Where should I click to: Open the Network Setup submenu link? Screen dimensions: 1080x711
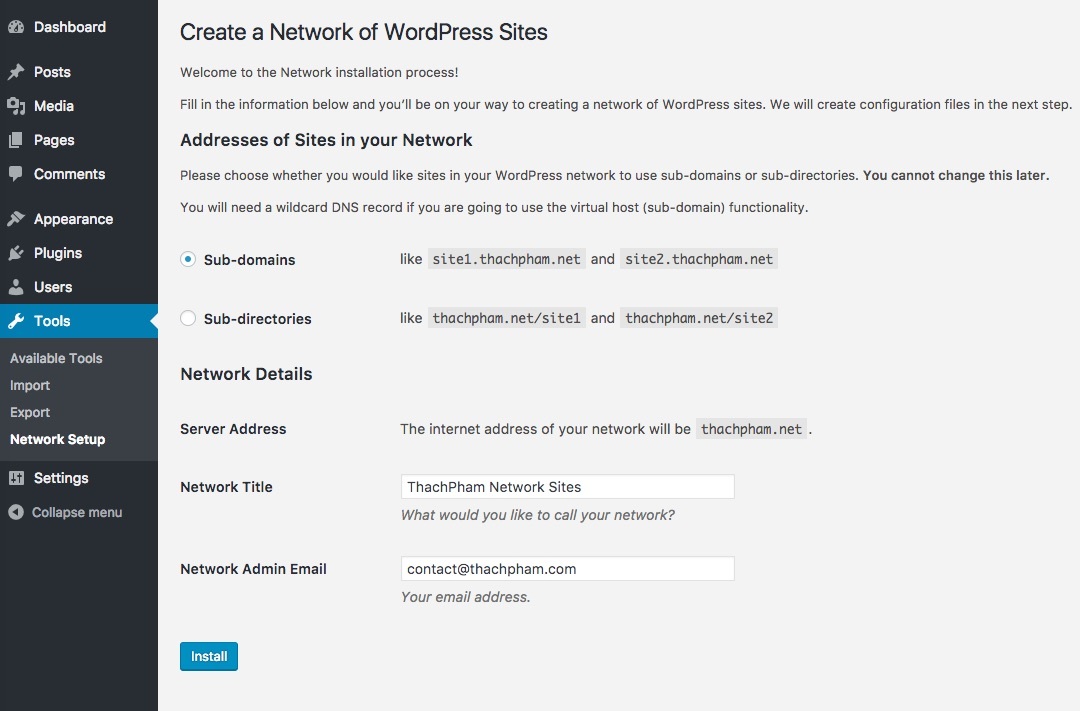(57, 440)
